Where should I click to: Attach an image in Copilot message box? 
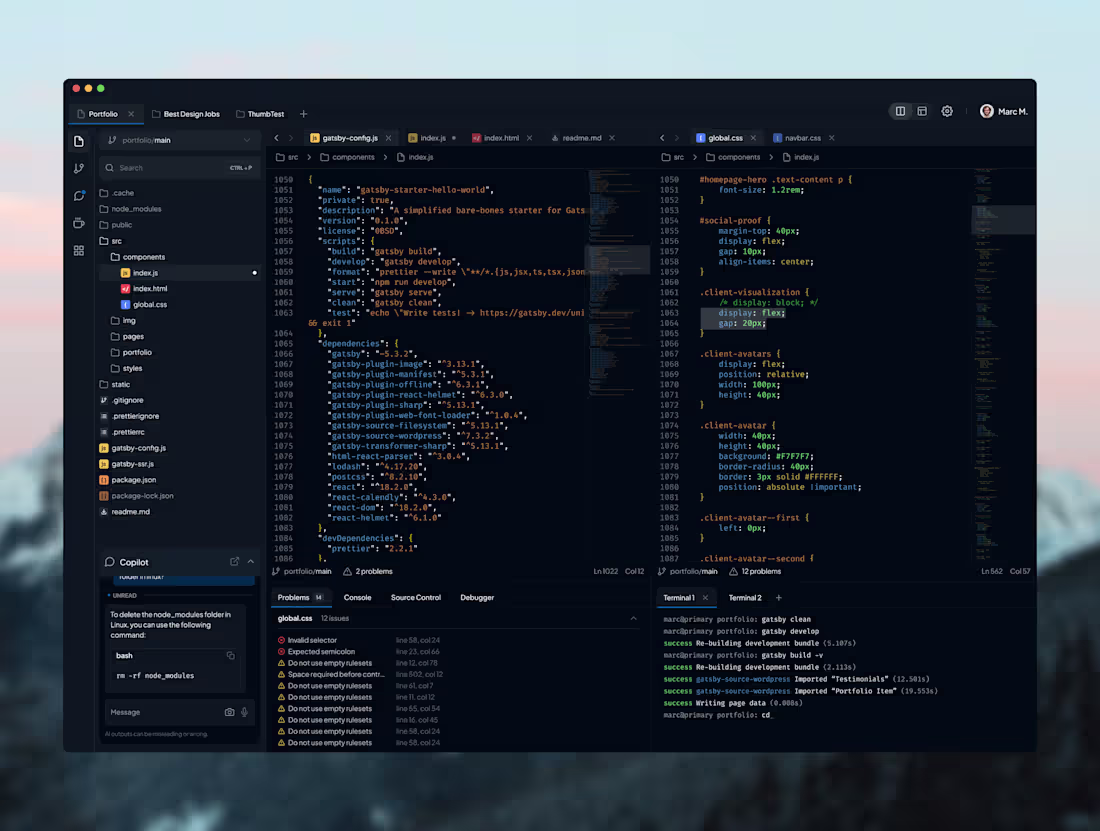coord(230,712)
